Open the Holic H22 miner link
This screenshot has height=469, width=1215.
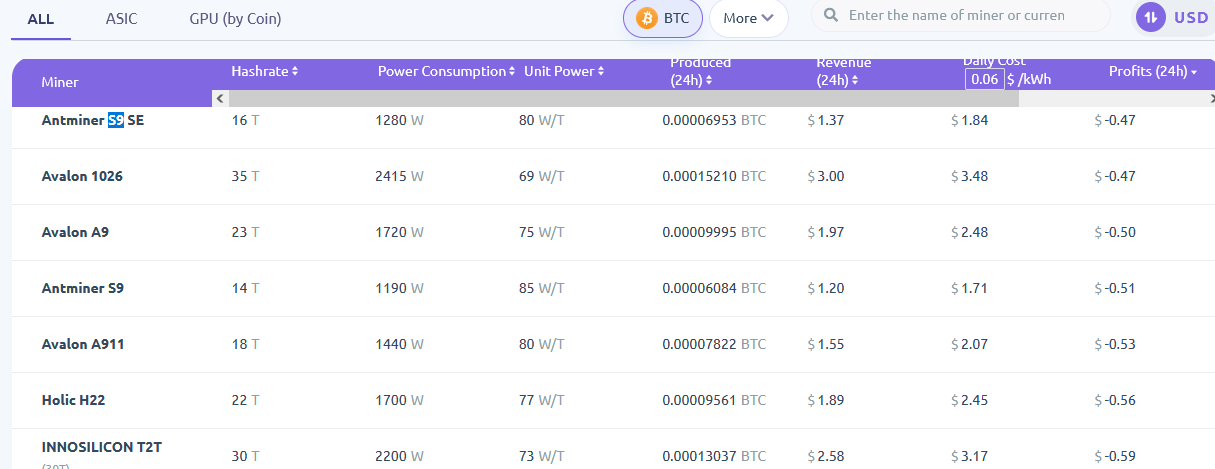pyautogui.click(x=73, y=400)
